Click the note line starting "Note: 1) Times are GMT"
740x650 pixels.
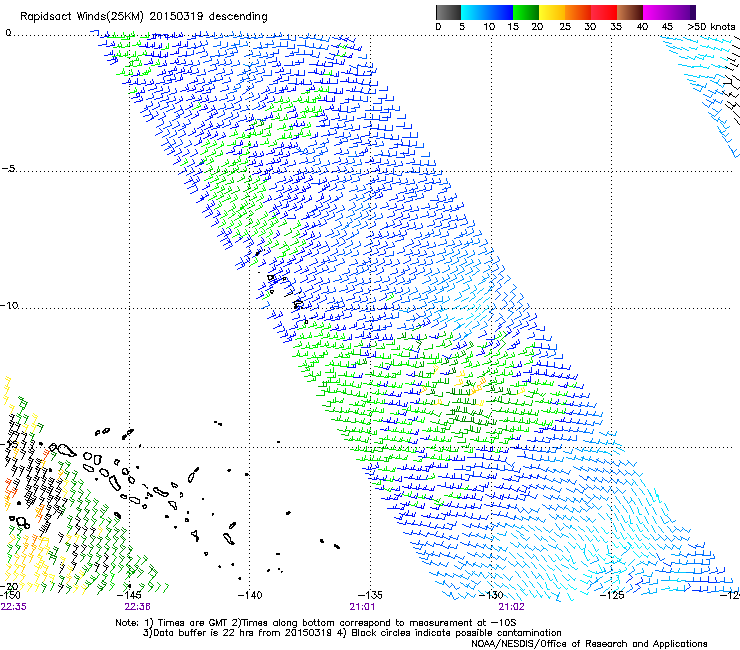316,623
